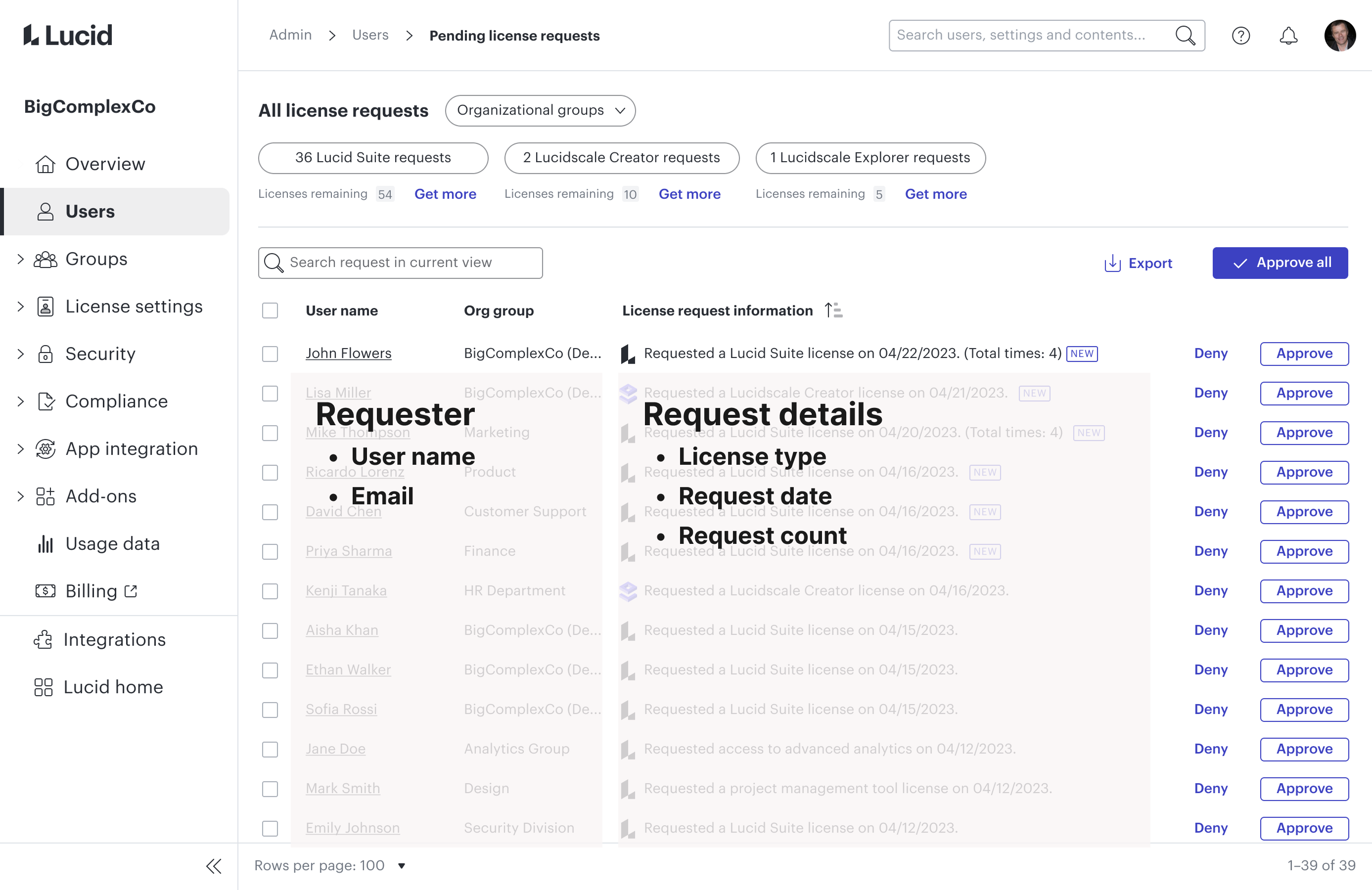Expand the App integration sidebar section
Screen dimensions: 1372x890
coord(21,448)
